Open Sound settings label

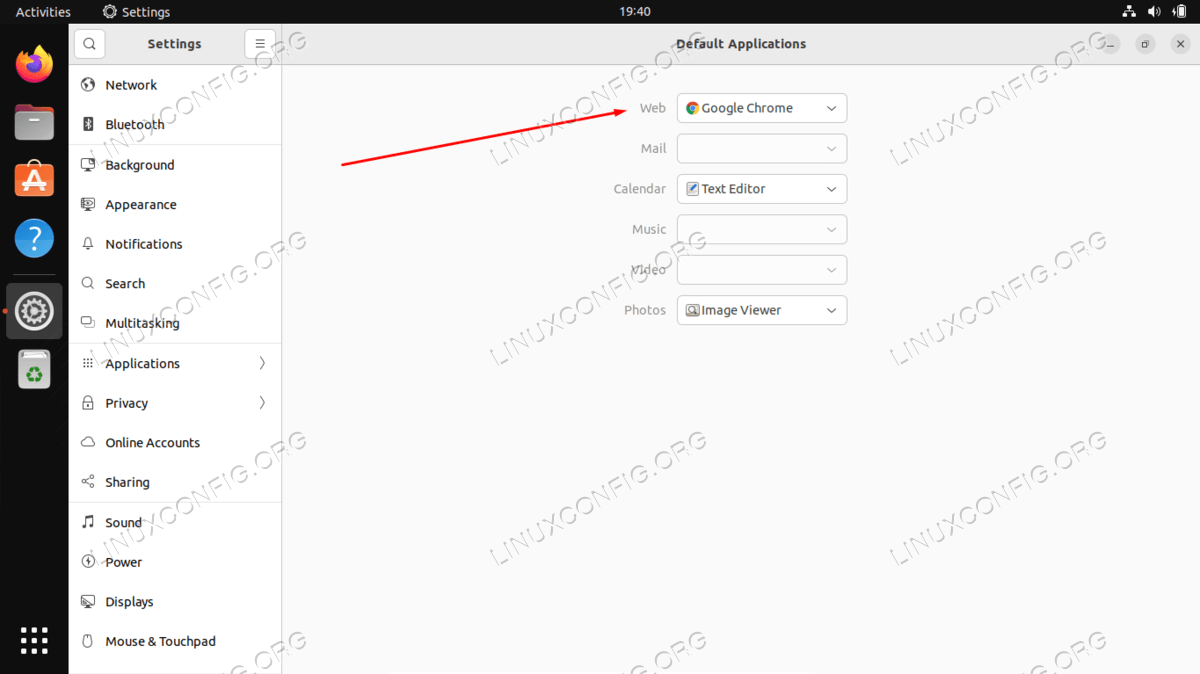point(124,522)
